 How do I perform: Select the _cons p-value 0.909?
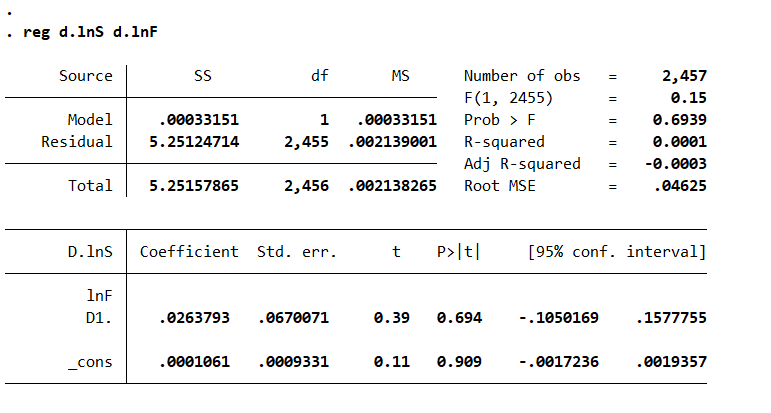click(459, 362)
